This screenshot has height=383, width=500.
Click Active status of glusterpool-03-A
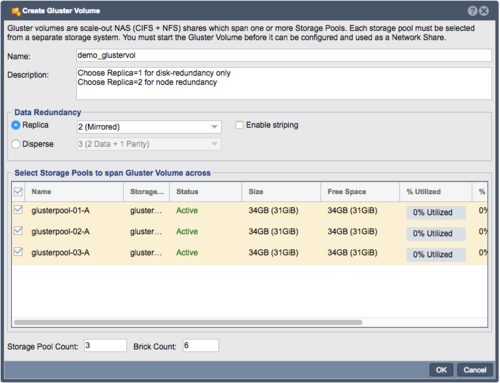(x=187, y=253)
